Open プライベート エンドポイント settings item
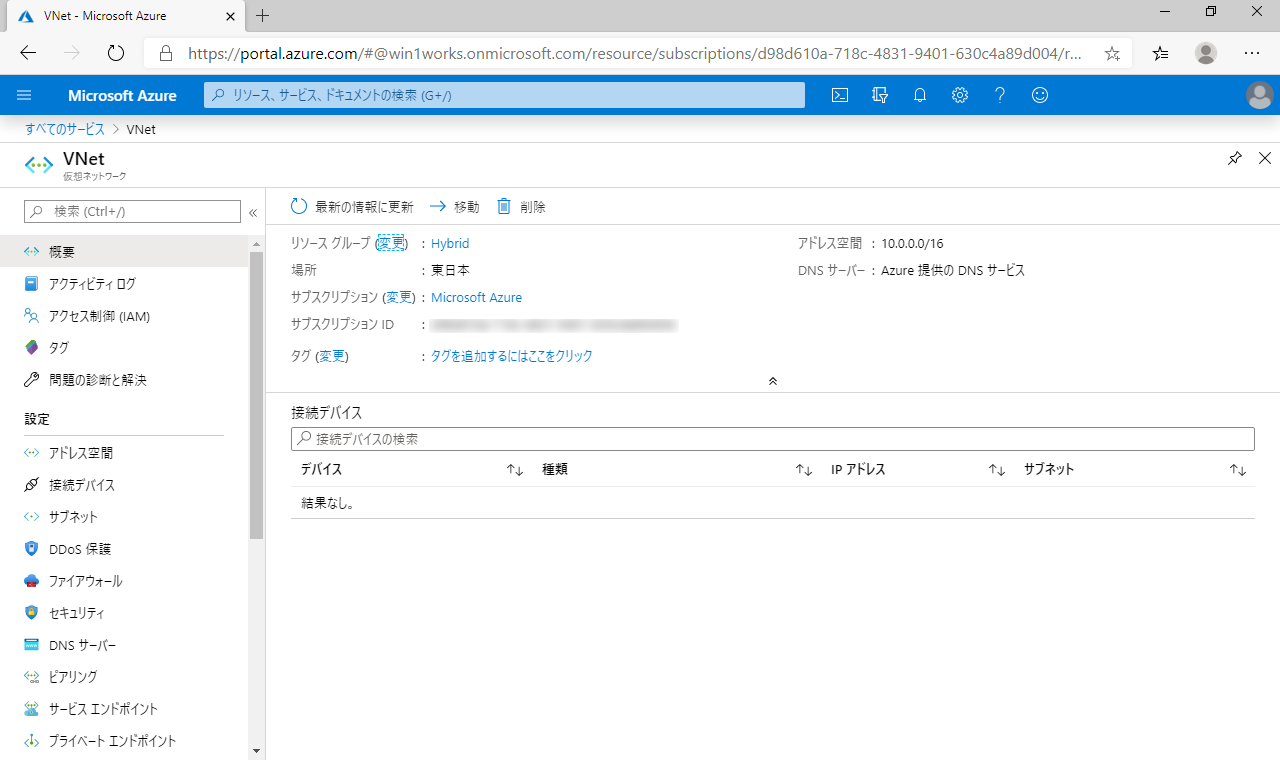 click(x=124, y=741)
